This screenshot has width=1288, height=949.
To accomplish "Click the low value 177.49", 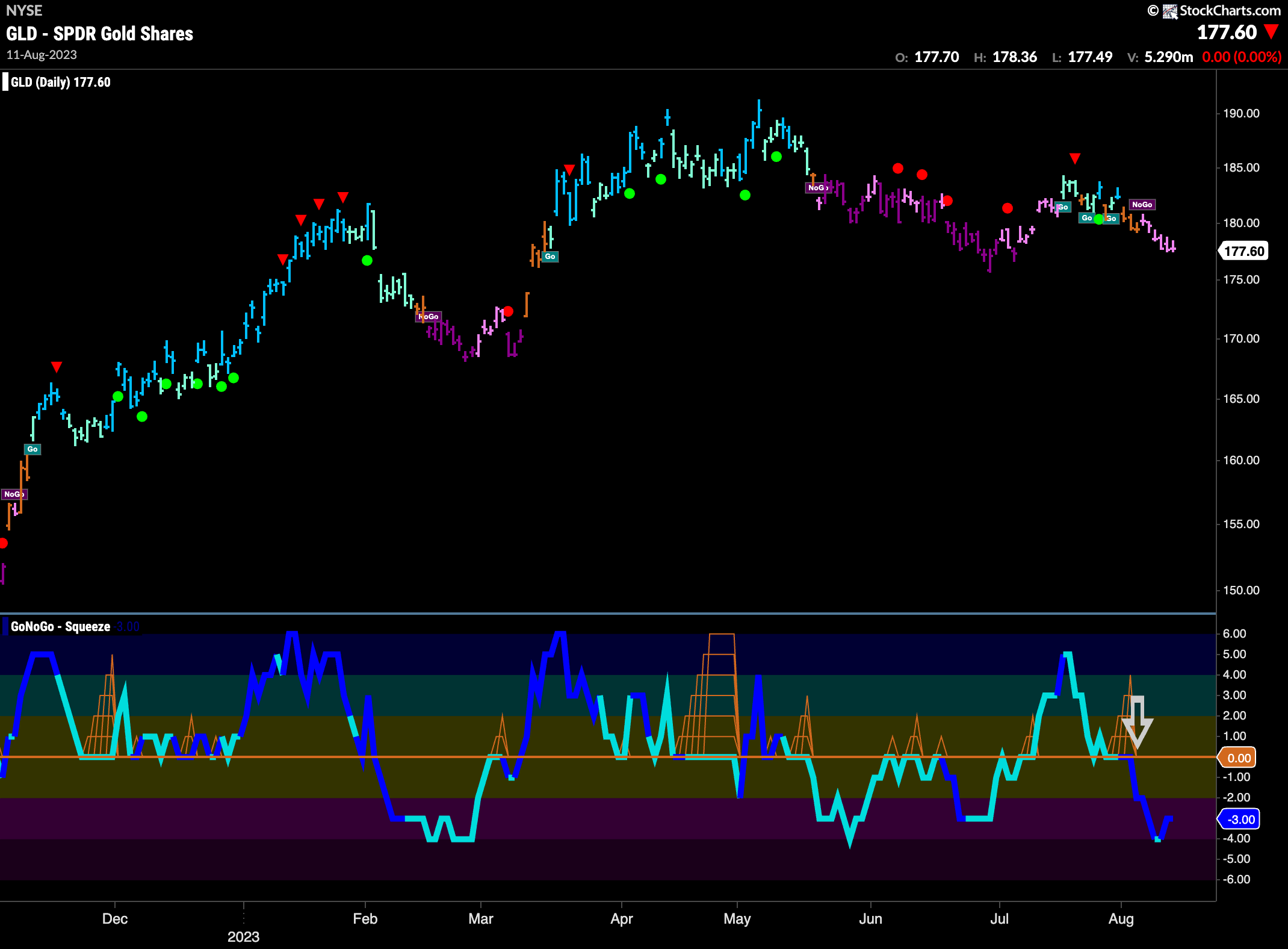I will point(1090,57).
